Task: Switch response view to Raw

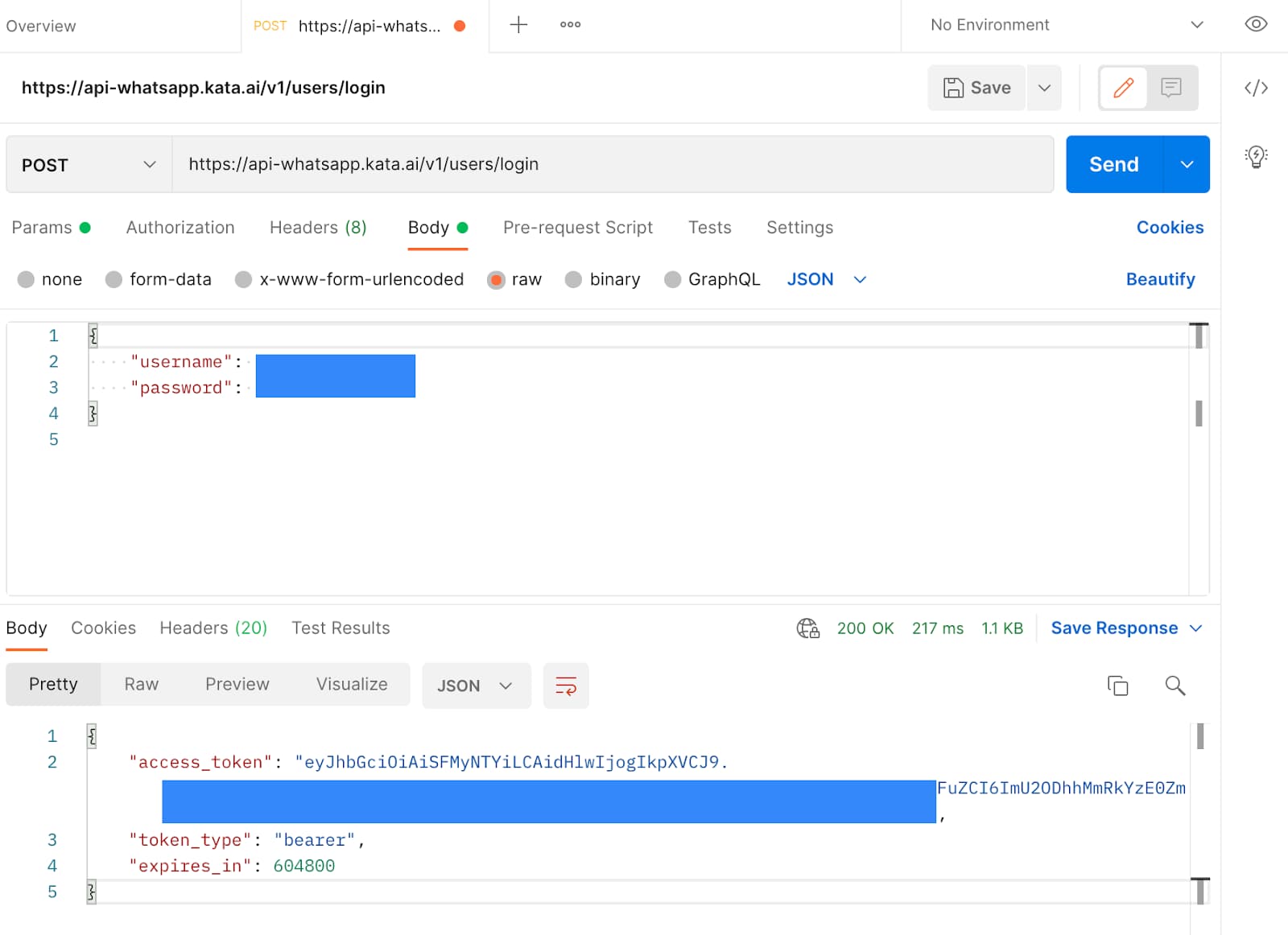Action: 142,685
